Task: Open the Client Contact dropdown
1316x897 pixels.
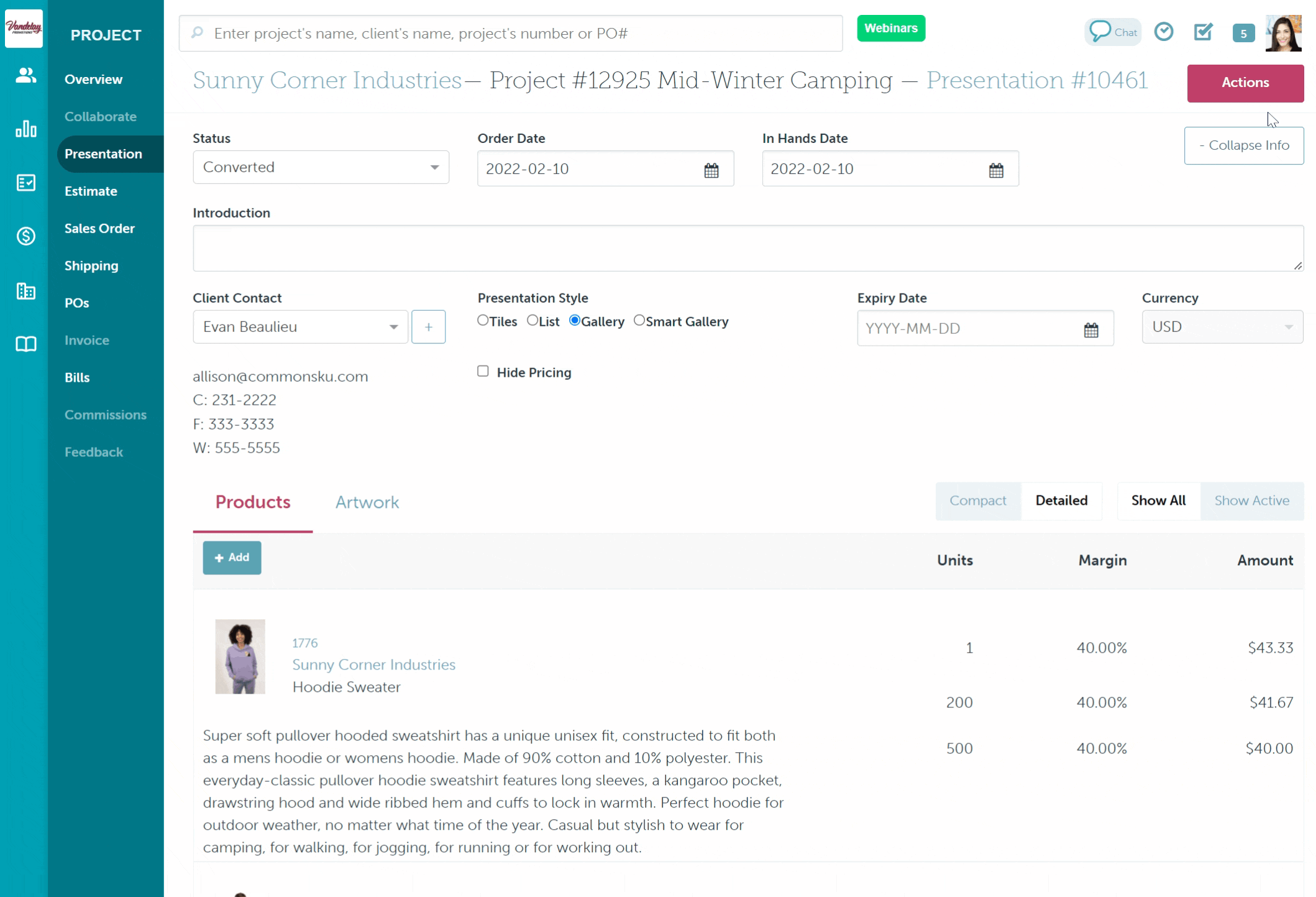Action: 300,327
